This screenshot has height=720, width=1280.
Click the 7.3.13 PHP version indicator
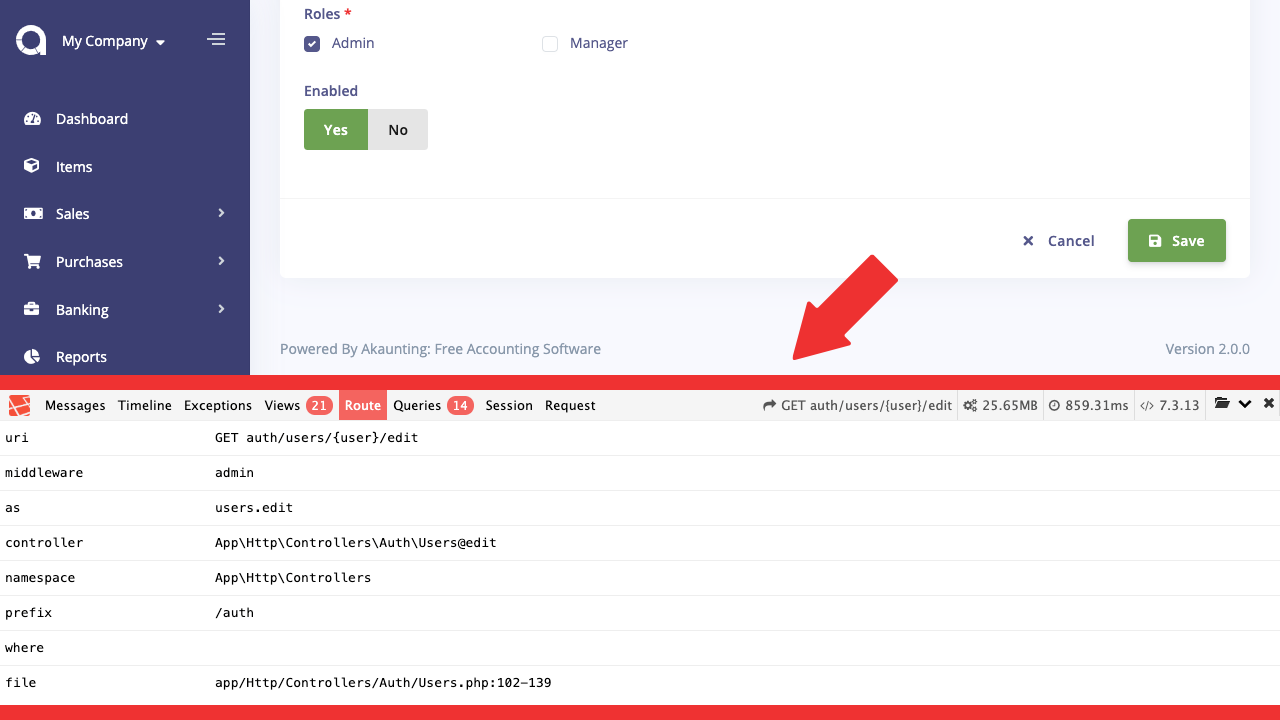(x=1170, y=405)
